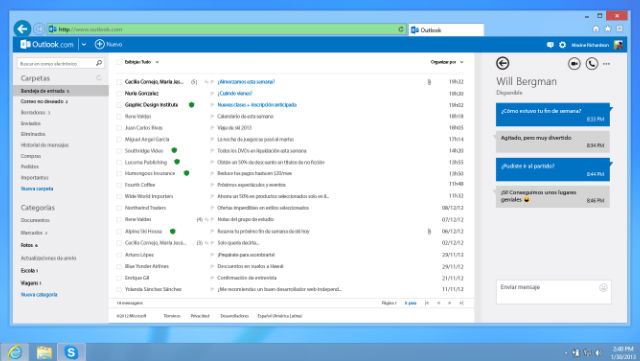
Task: Open the messaging chat icon in header
Action: pyautogui.click(x=550, y=45)
